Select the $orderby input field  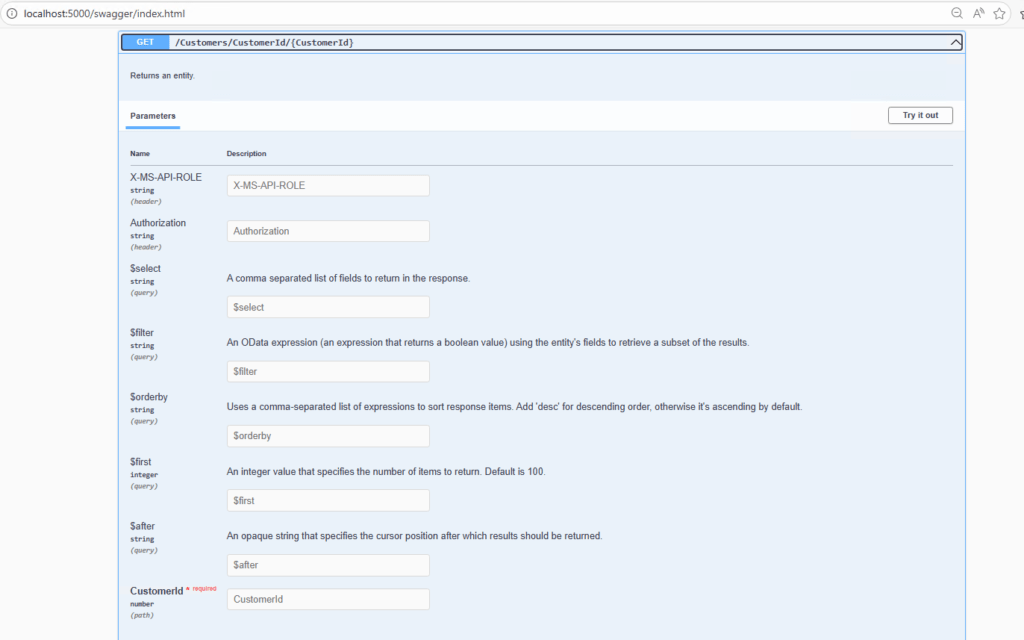328,436
